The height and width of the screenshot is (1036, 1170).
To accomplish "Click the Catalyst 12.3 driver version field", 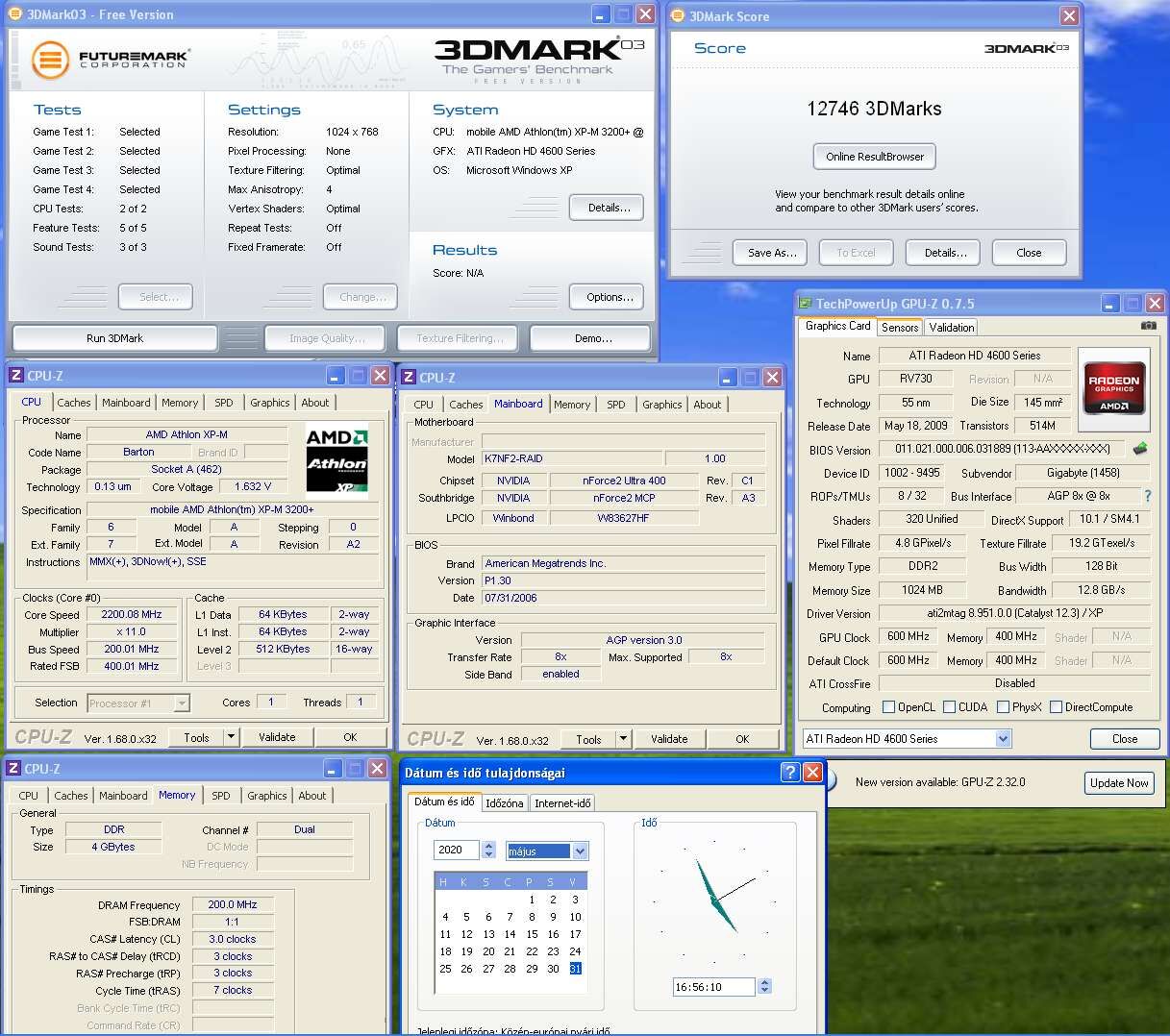I will (x=1014, y=614).
